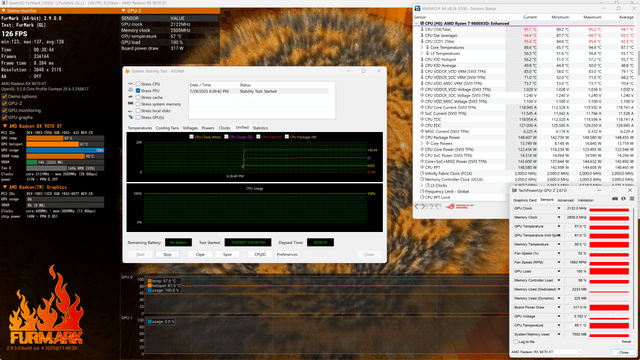
Task: Click the Close button in GPU-Z
Action: click(x=623, y=352)
